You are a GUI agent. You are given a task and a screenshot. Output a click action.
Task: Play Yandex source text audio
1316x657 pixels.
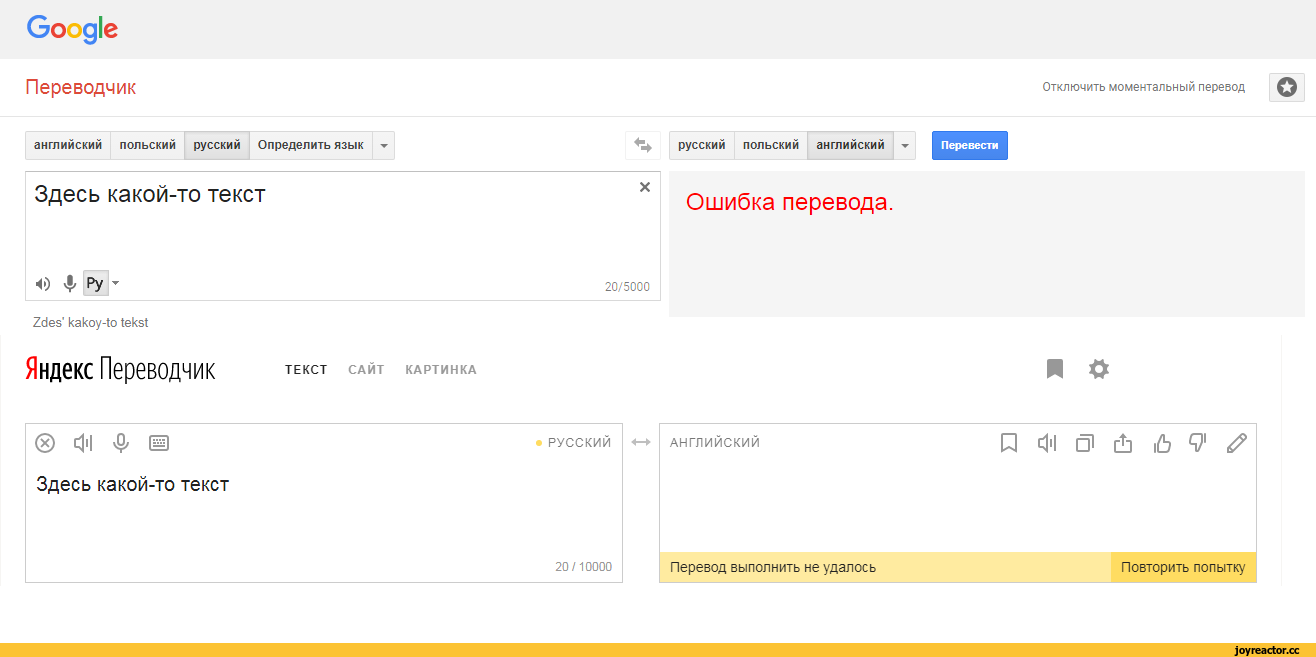point(83,443)
